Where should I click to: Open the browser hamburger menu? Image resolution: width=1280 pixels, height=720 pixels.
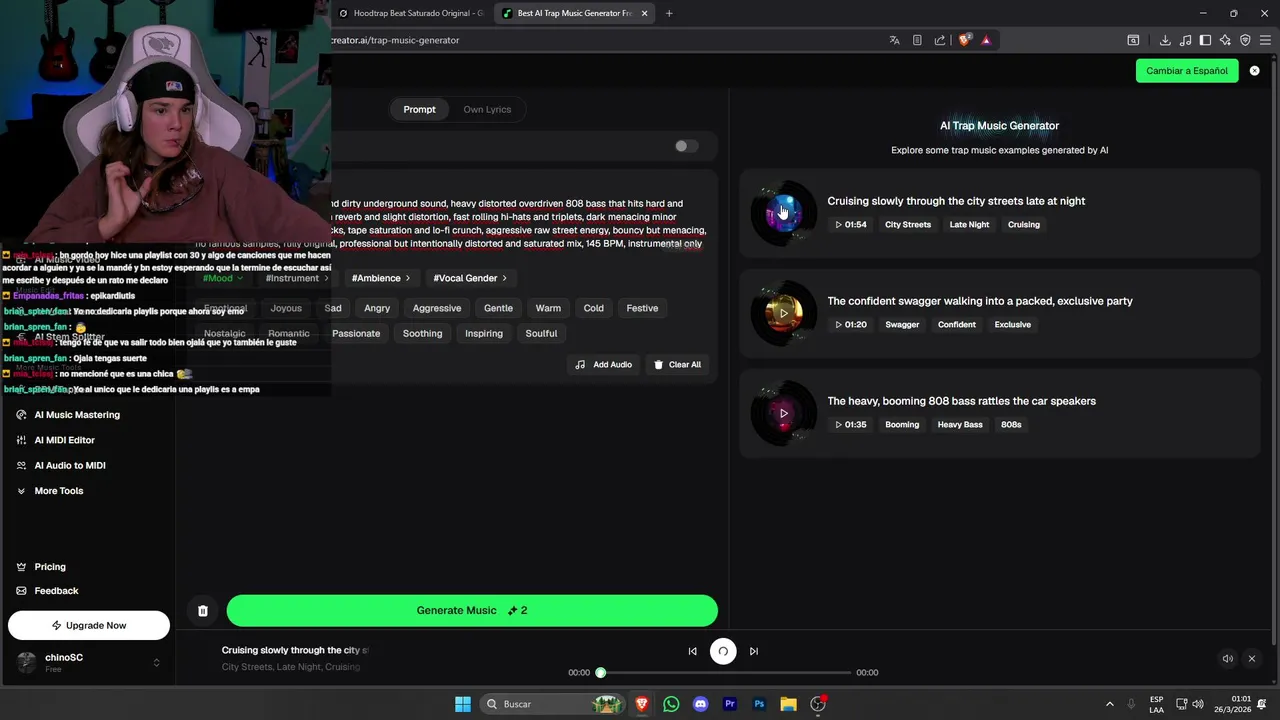[1265, 40]
